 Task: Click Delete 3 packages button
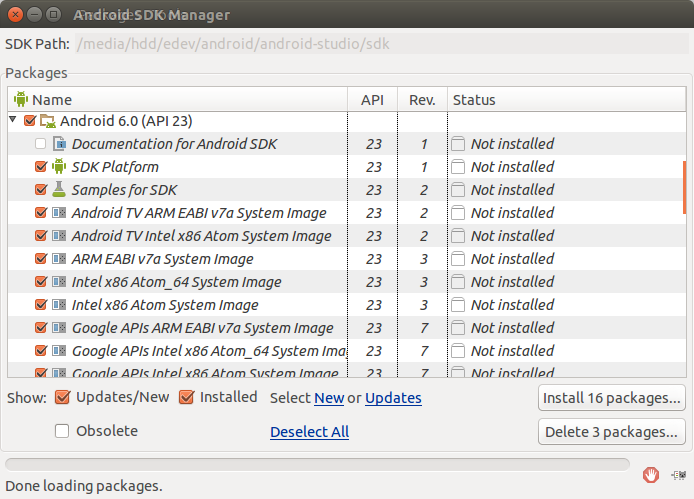tap(612, 432)
